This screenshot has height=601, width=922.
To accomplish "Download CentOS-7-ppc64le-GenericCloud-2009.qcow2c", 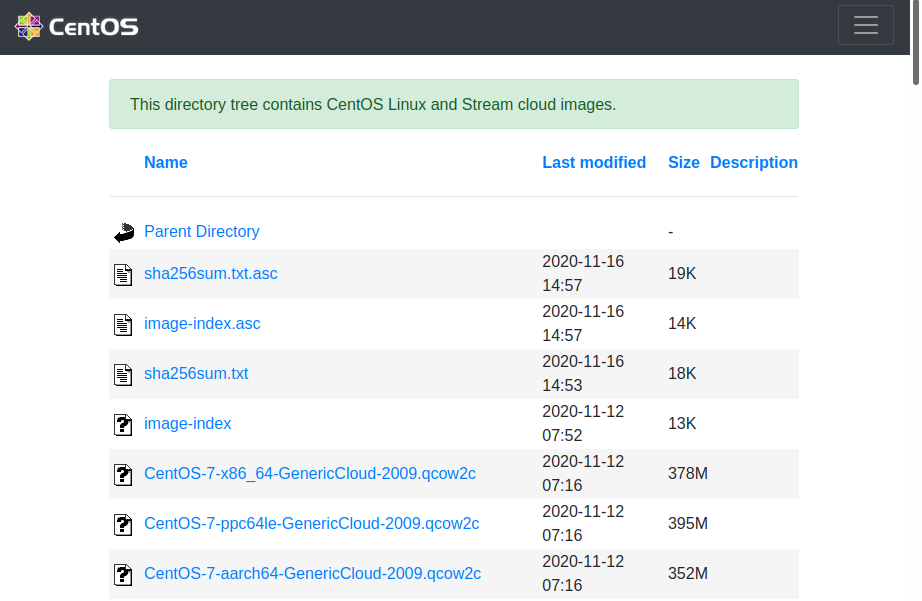I will [312, 523].
